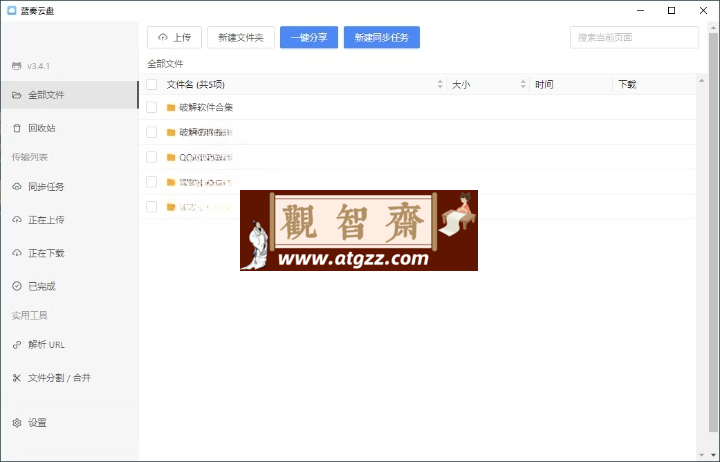This screenshot has height=462, width=720.
Task: Maximize the 蓝奏云盘 window
Action: pos(671,11)
